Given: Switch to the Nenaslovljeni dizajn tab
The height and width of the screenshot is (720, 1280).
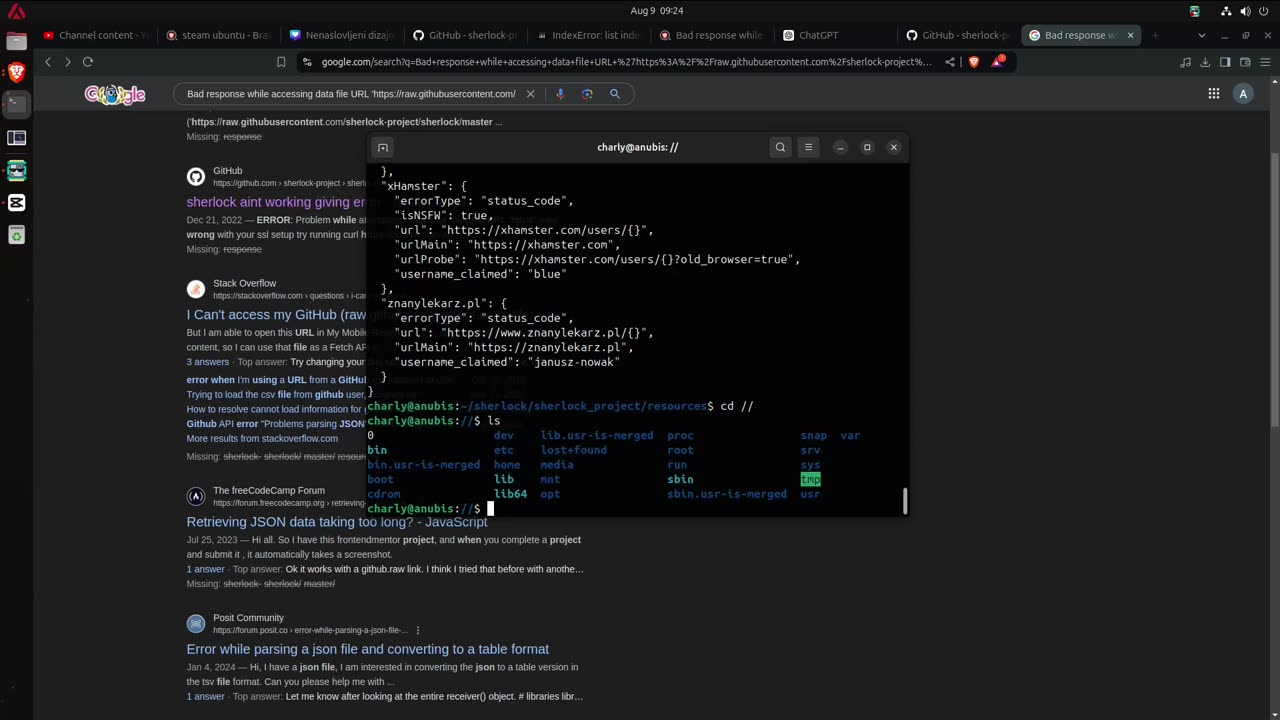Looking at the screenshot, I should coord(342,35).
